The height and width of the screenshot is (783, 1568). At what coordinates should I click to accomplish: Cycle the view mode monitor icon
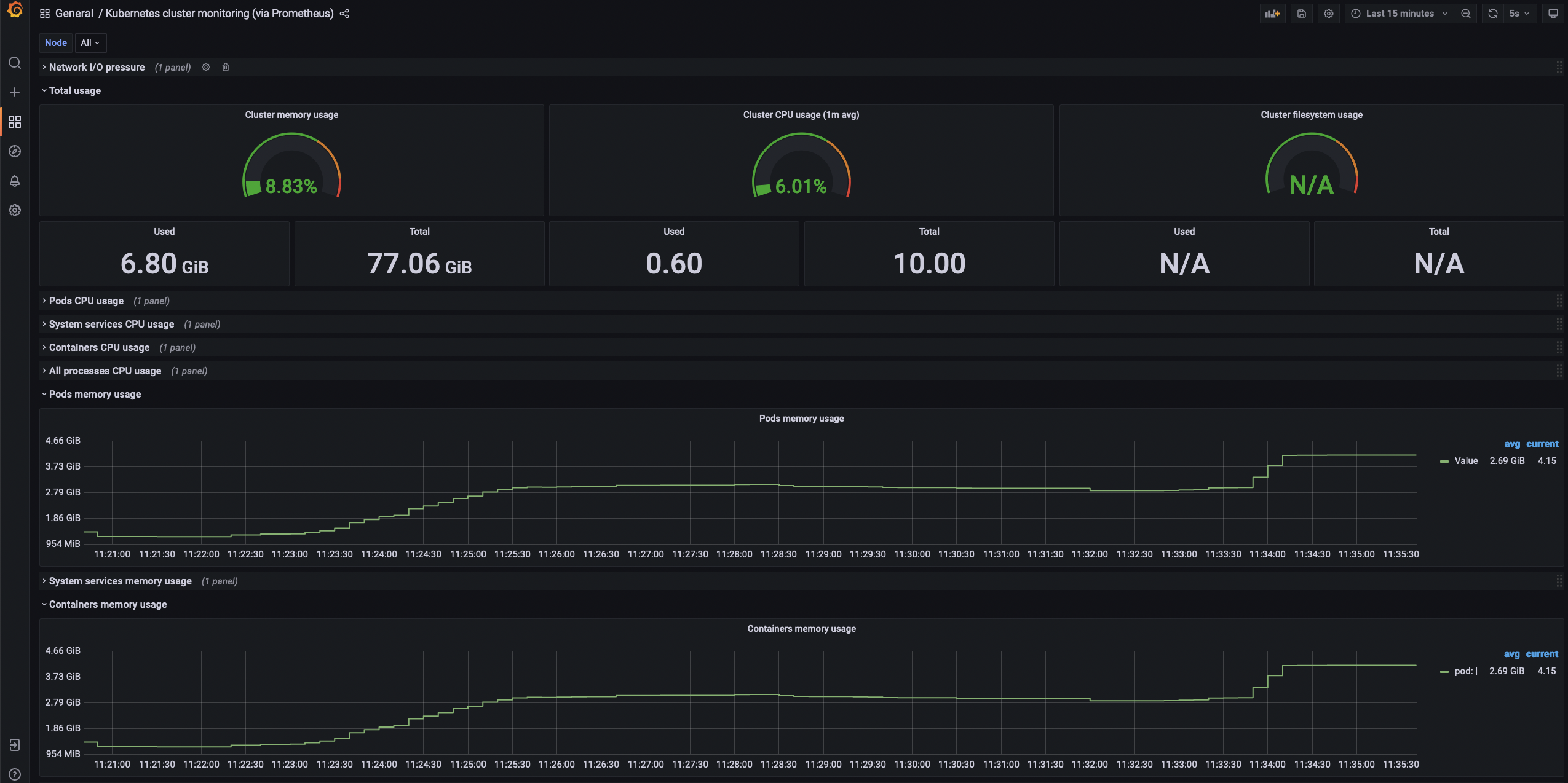click(1553, 14)
